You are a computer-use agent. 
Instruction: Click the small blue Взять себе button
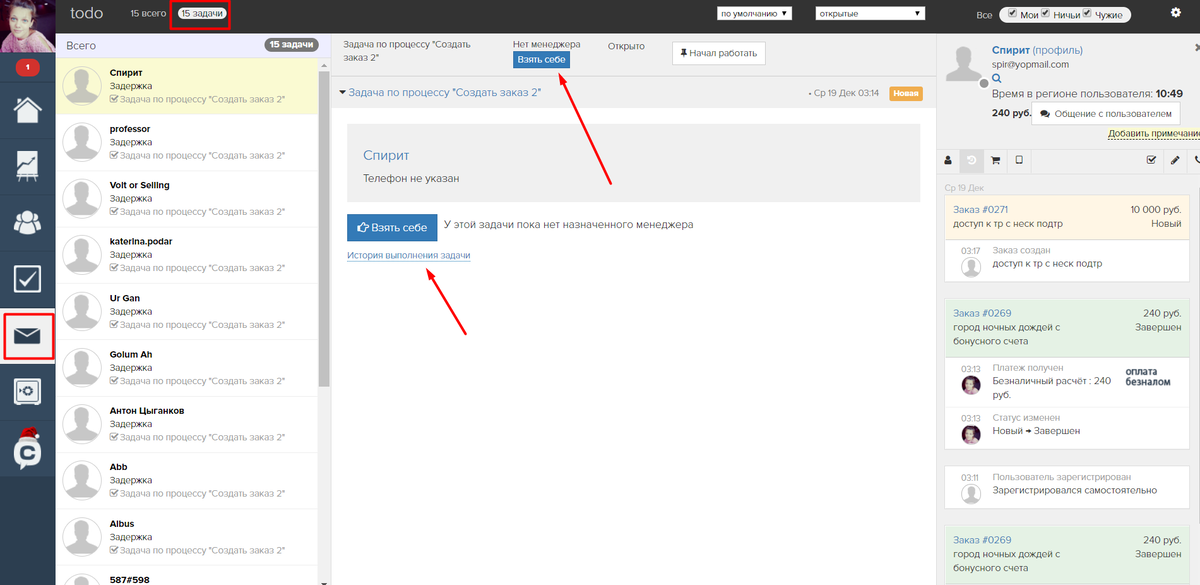coord(541,60)
